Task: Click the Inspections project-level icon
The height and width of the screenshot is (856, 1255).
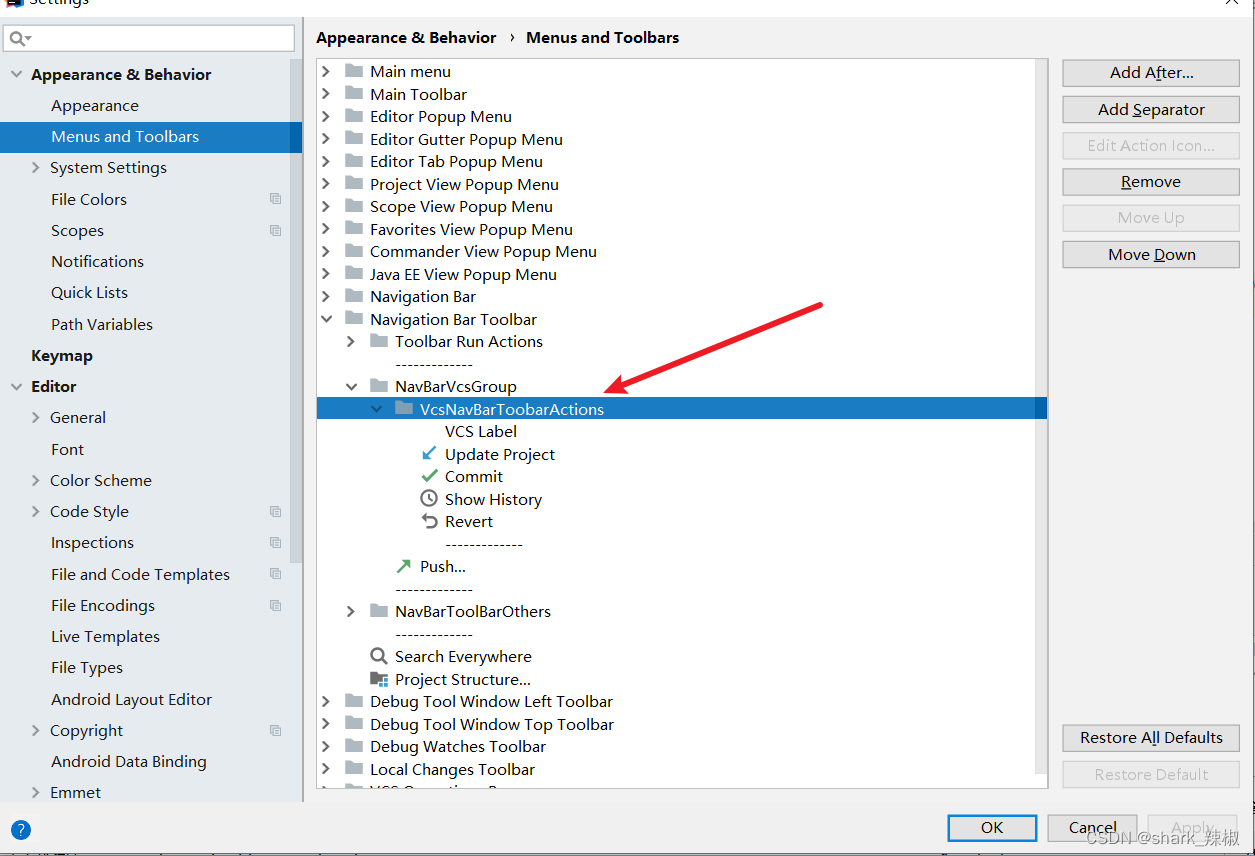Action: (x=275, y=542)
